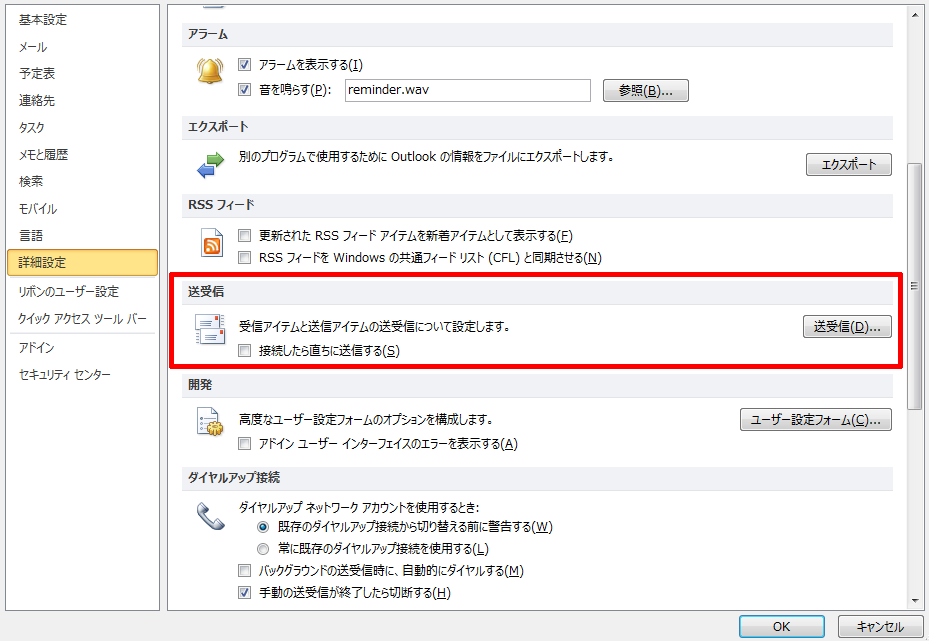Open タスク settings category
Viewport: 929px width, 641px height.
pyautogui.click(x=82, y=127)
